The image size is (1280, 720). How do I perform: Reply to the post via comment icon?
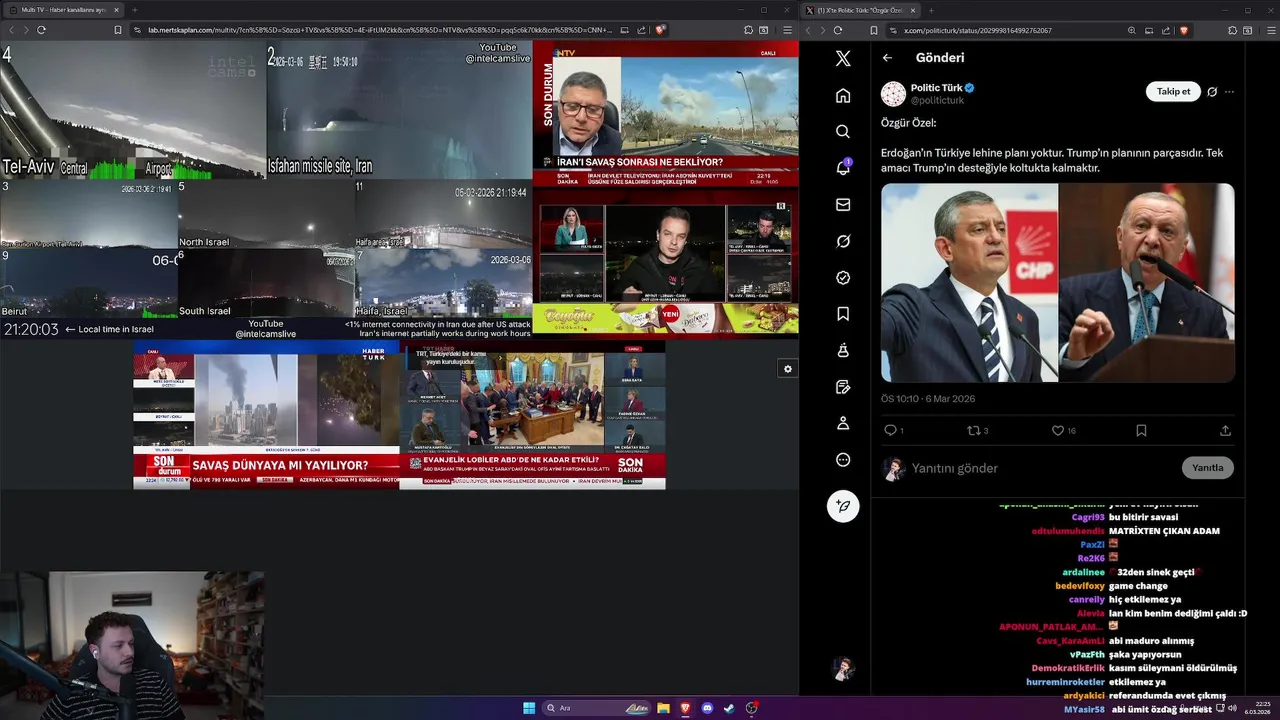(x=890, y=430)
